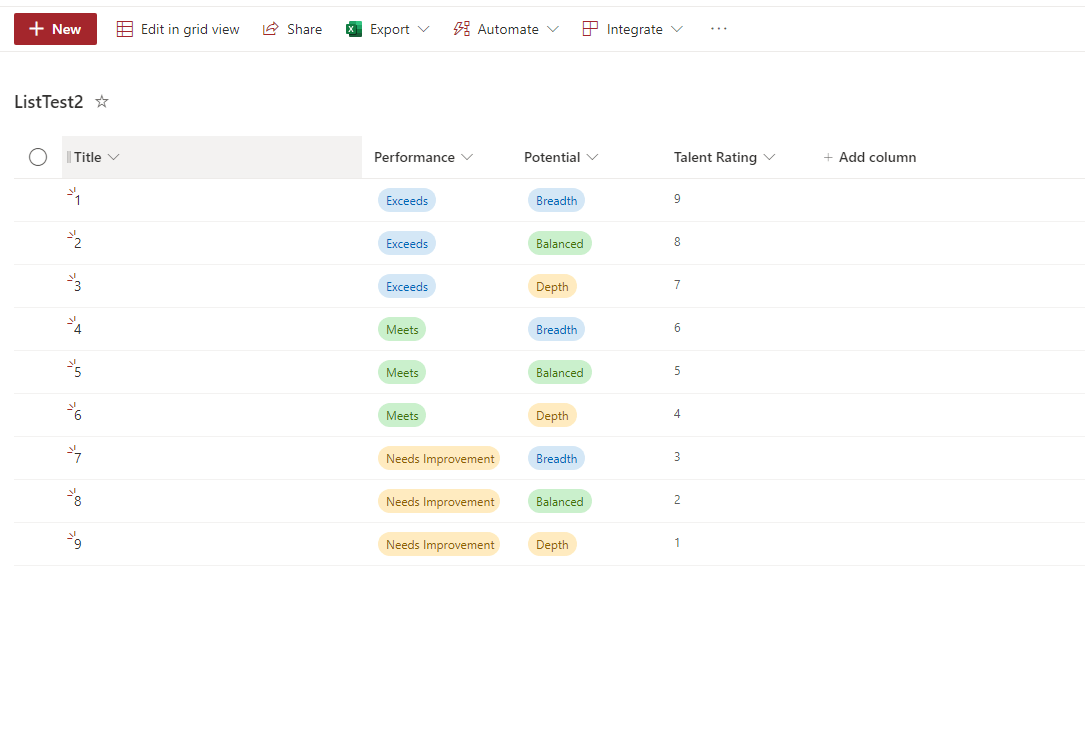Open the Talent Rating column menu
The height and width of the screenshot is (737, 1085).
[x=724, y=157]
